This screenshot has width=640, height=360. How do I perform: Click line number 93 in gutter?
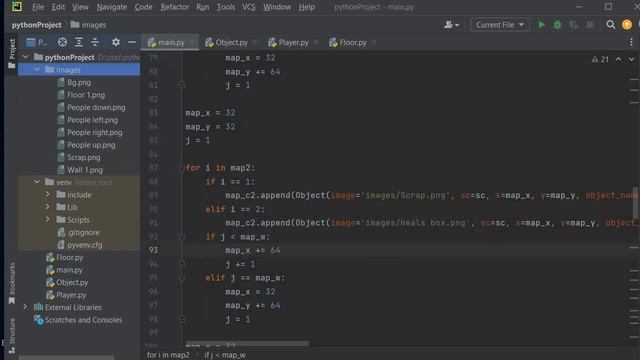point(153,250)
